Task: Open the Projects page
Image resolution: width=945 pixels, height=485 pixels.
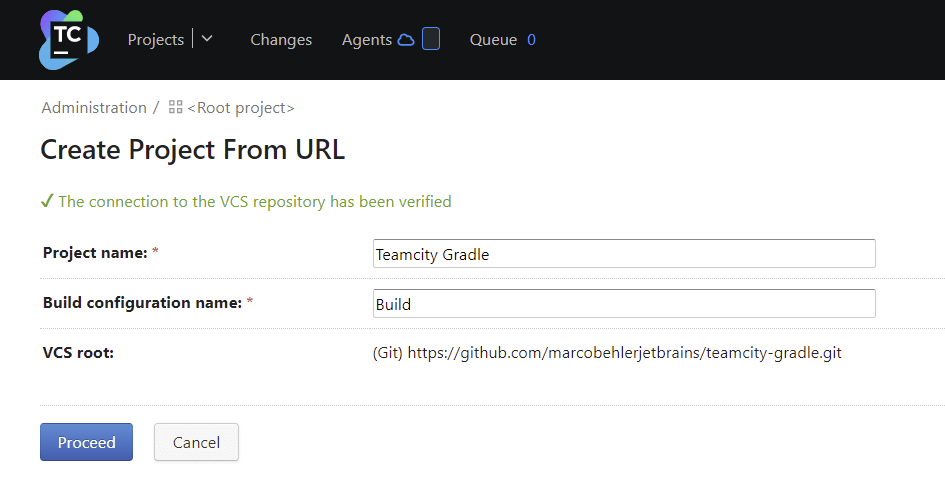Action: [x=155, y=40]
